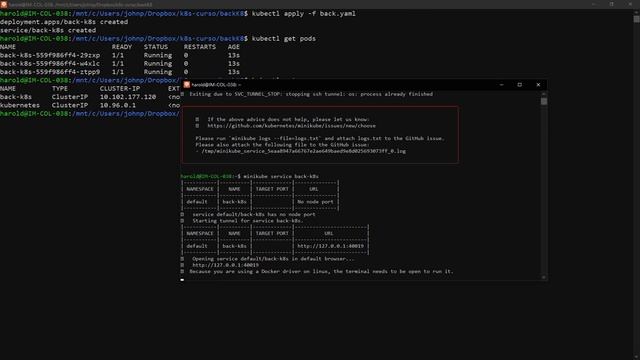This screenshot has height=360, width=640.
Task: Click pod name back-k8s-559f986ff4-ztpp9
Action: [x=50, y=72]
